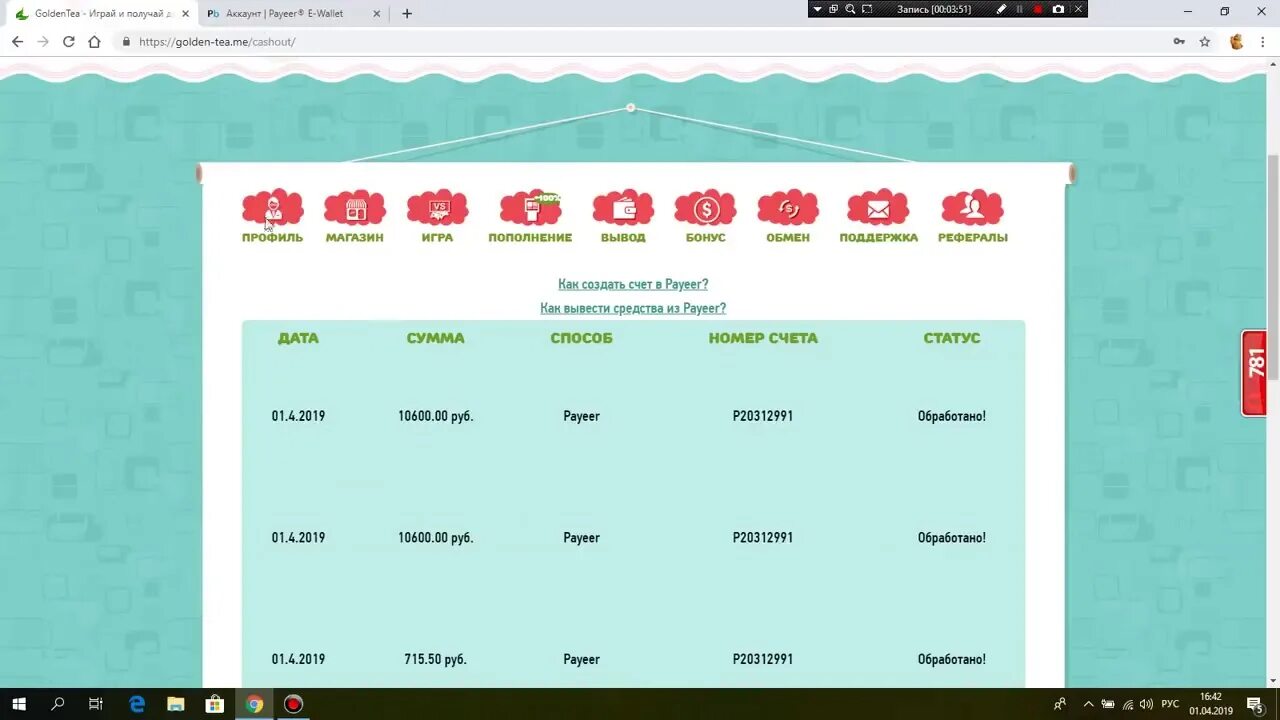Click the golden-tea.me address bar
Screen dimensions: 1280x720
tap(640, 42)
